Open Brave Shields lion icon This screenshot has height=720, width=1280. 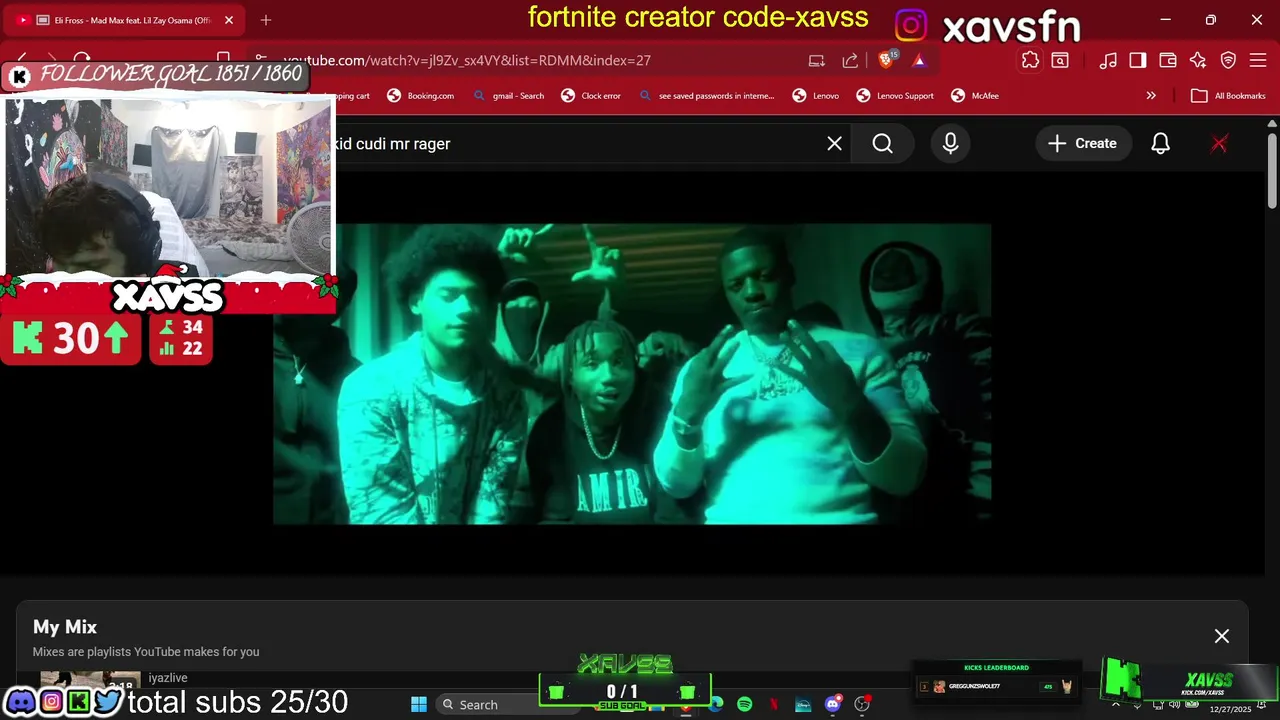(x=886, y=60)
